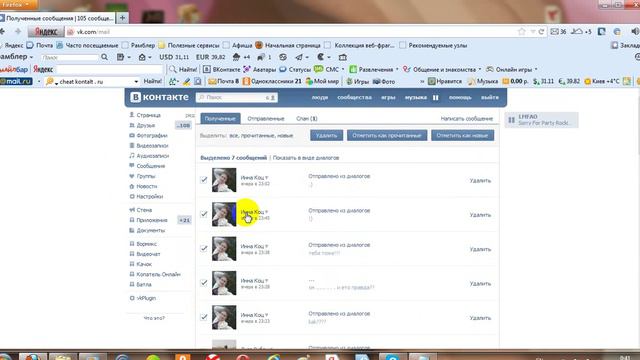Open the Windows Start orb
Viewport: 640px width, 360px height.
[x=5, y=356]
